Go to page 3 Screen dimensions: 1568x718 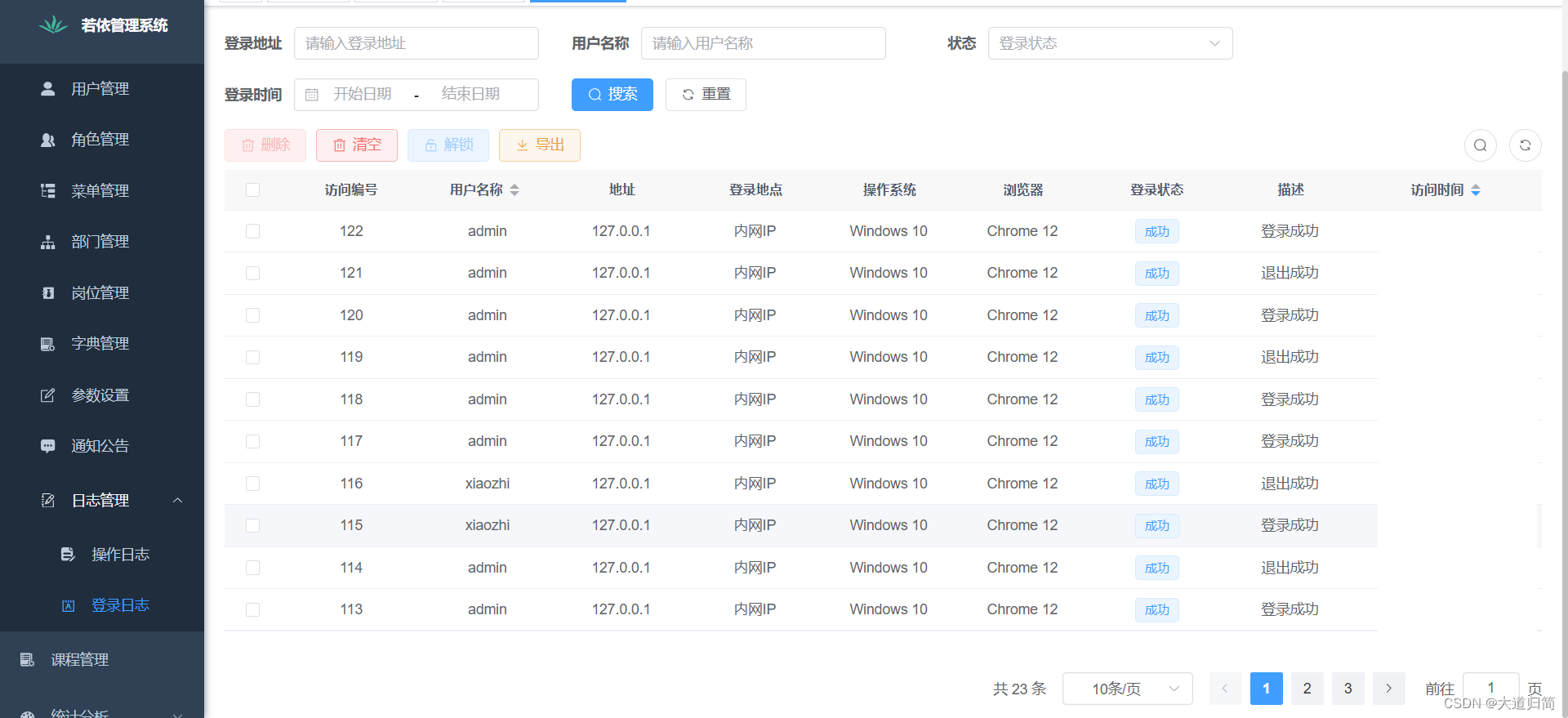(x=1348, y=689)
